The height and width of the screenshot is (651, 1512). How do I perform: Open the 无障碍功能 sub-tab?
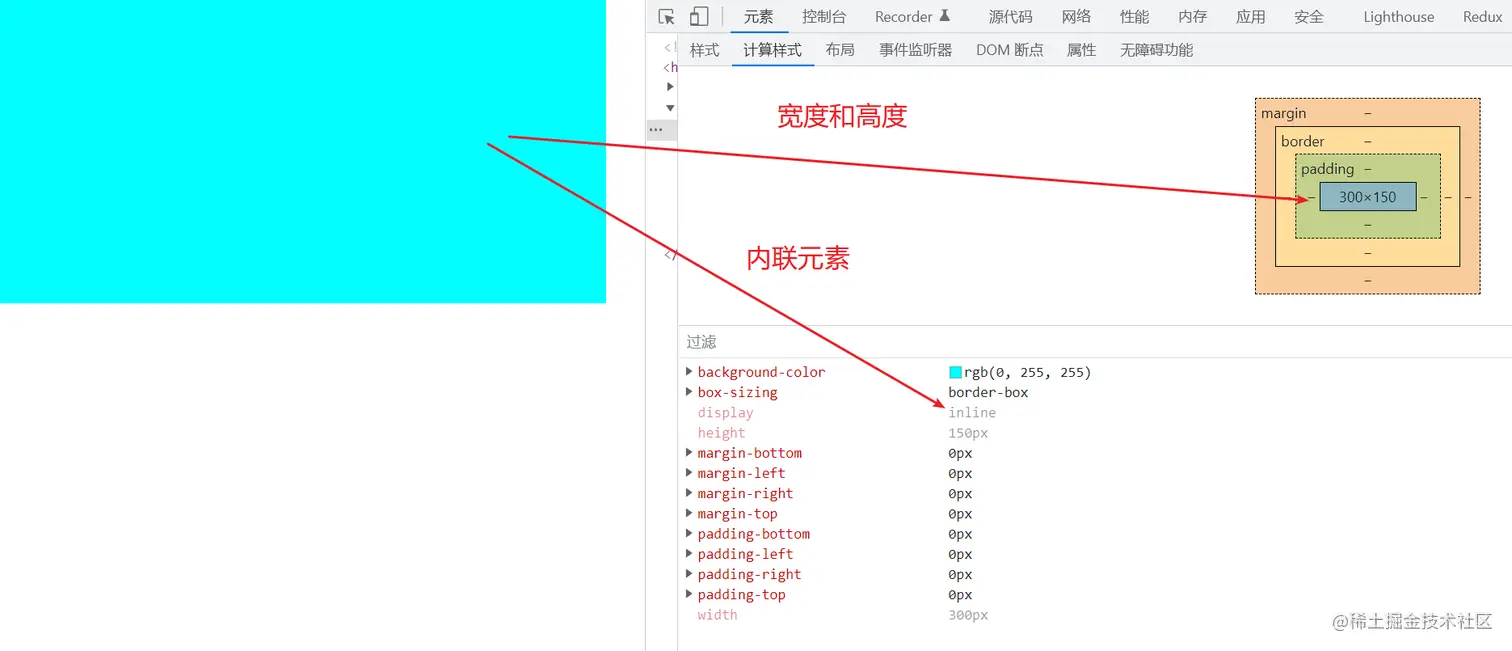1156,50
